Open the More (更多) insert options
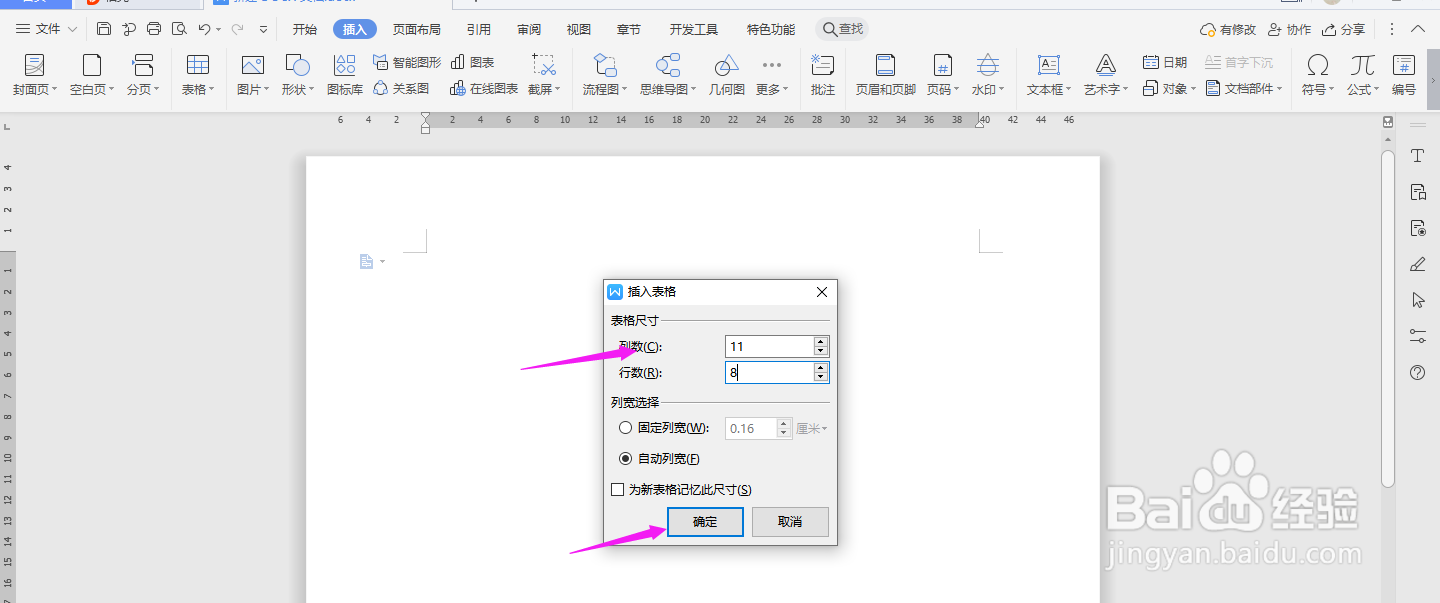This screenshot has height=603, width=1440. (x=772, y=75)
